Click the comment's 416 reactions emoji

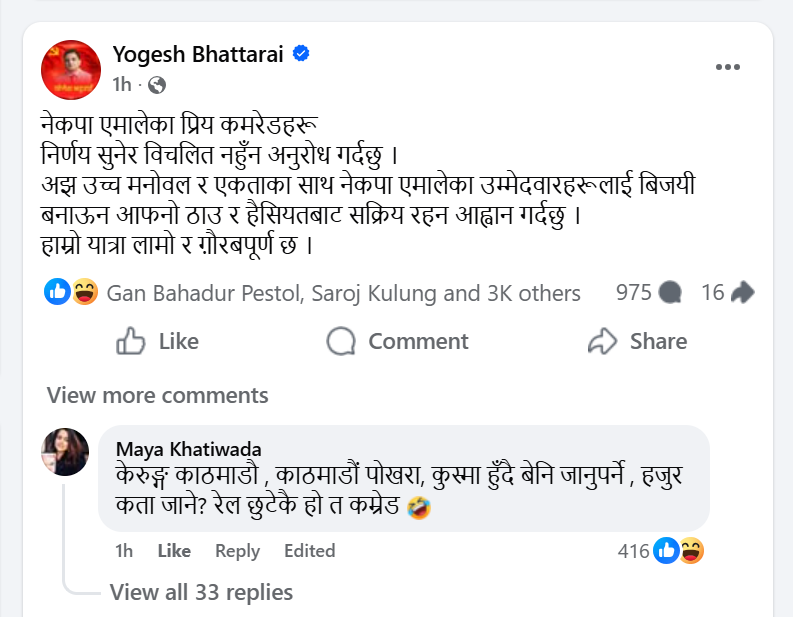click(679, 550)
